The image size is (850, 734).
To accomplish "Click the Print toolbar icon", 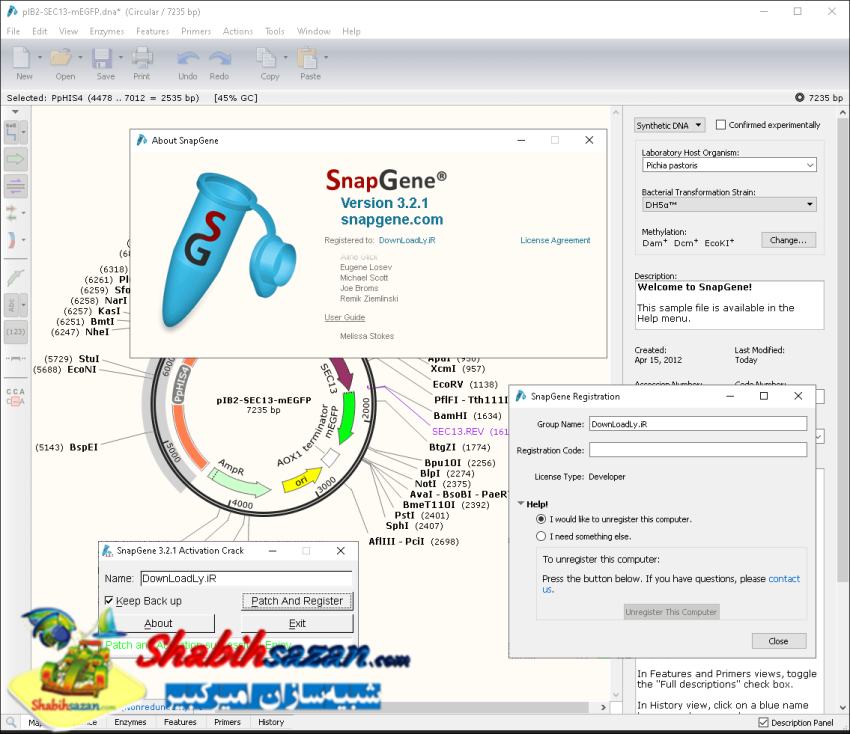I will tap(142, 59).
